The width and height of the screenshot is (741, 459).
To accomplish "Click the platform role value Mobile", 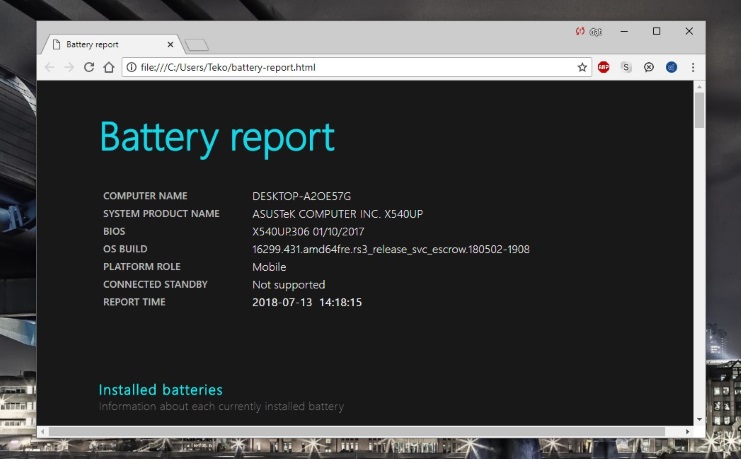I will [x=269, y=267].
